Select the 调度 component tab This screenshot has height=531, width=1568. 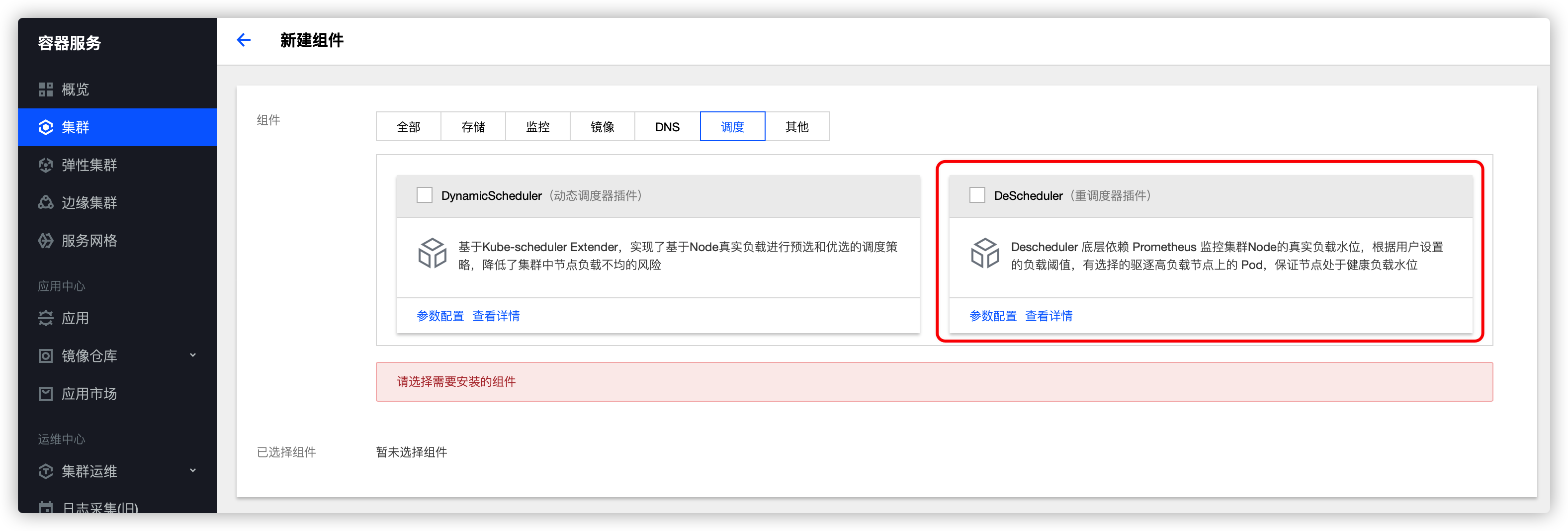click(x=732, y=127)
